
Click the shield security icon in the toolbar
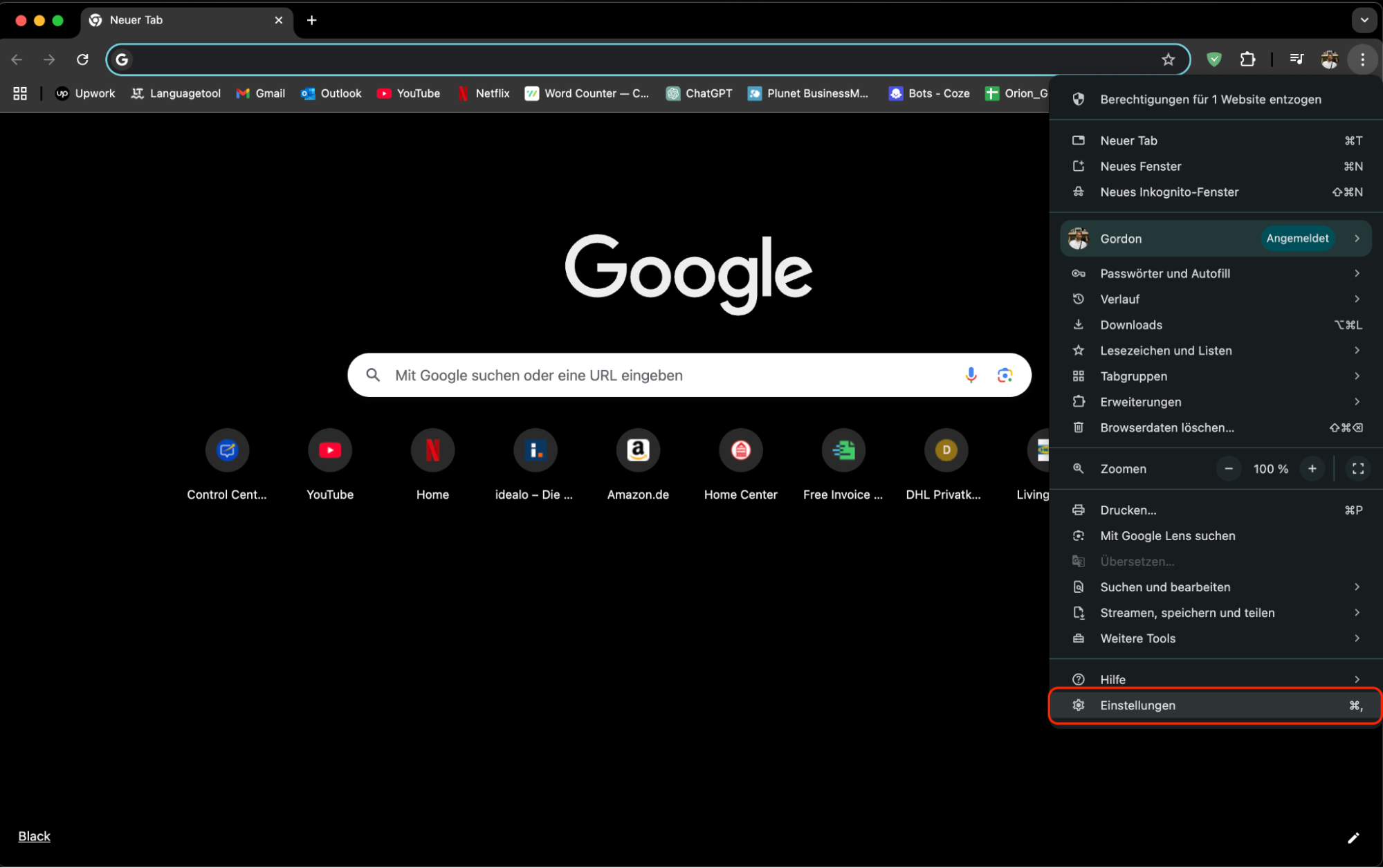pos(1214,59)
